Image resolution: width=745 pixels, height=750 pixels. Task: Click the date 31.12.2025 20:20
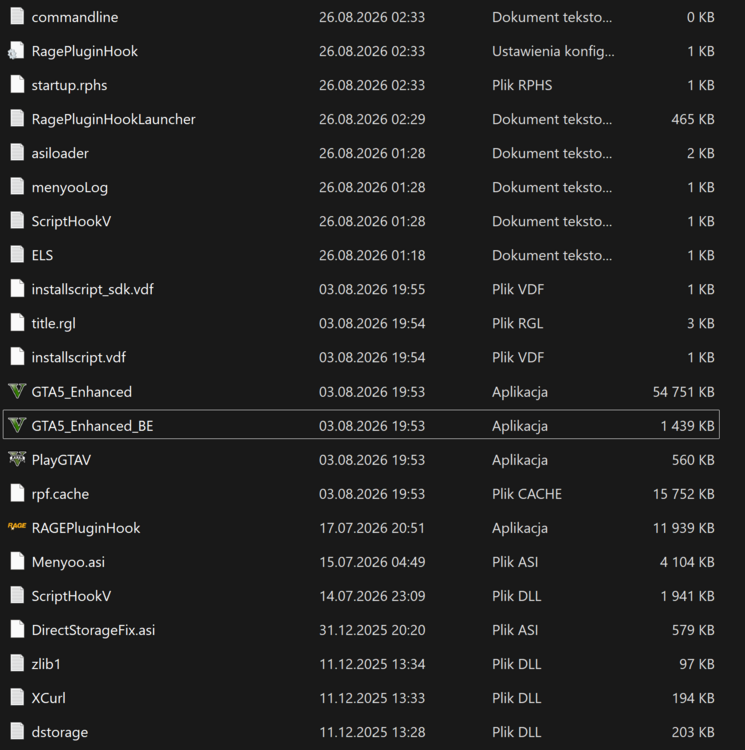[x=372, y=630]
